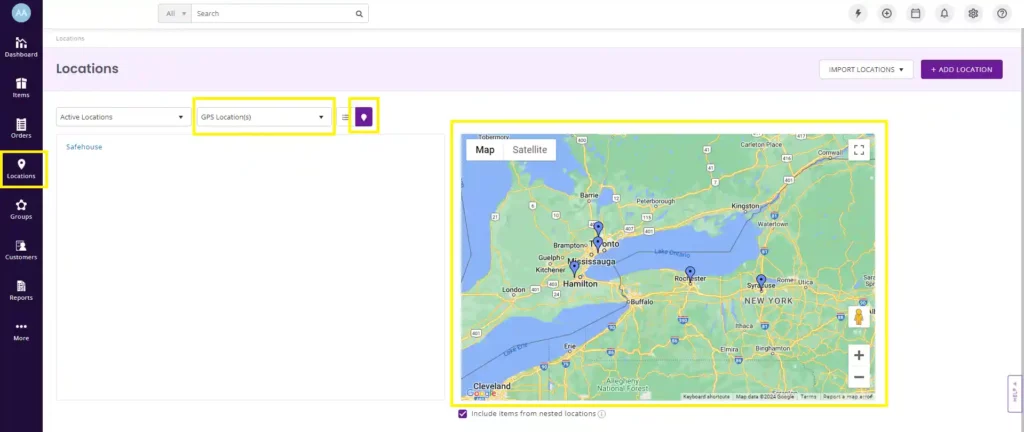The width and height of the screenshot is (1024, 432).
Task: Toggle Include items from nested locations checkbox
Action: click(462, 413)
